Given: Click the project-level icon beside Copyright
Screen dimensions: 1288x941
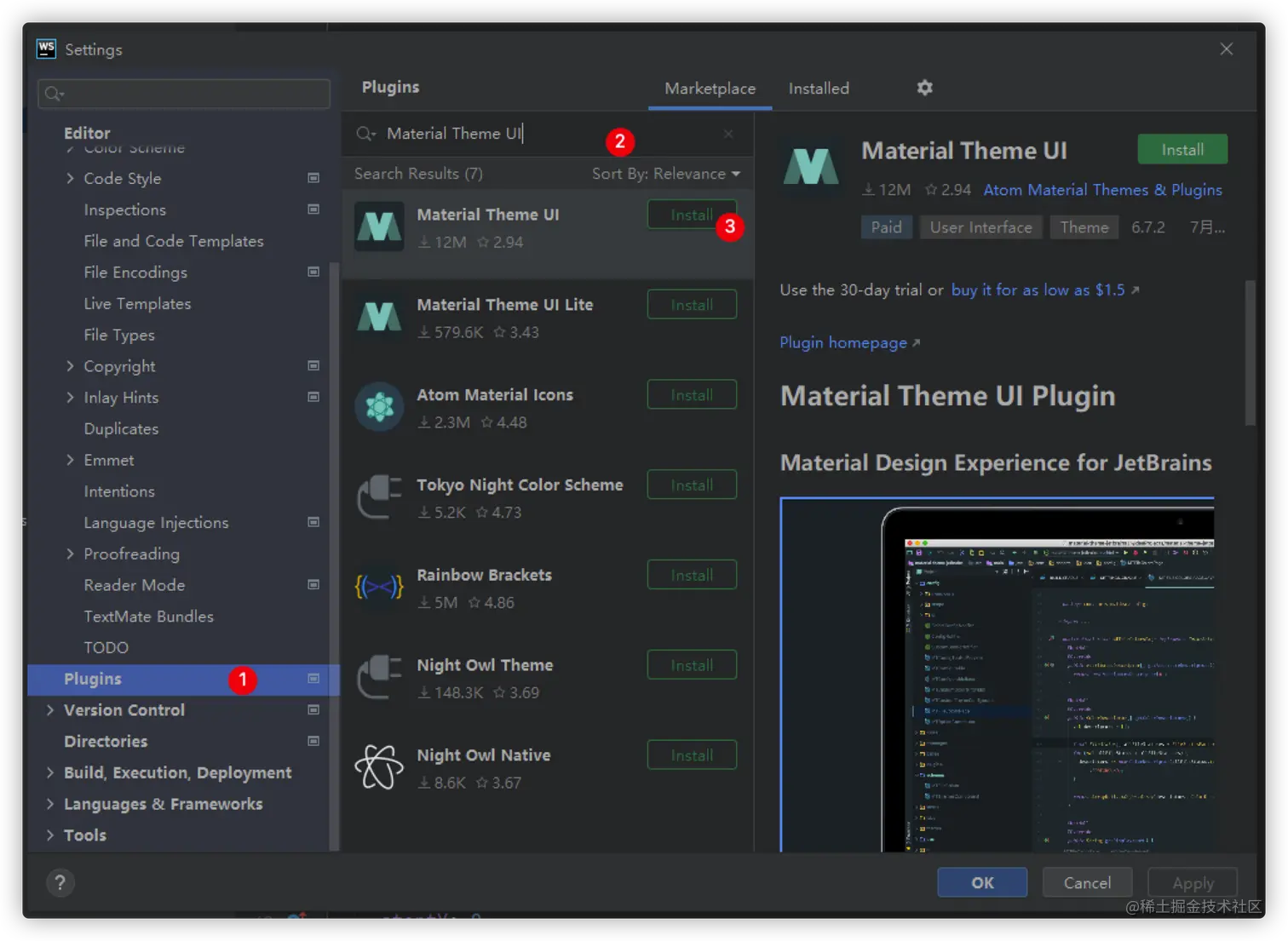Looking at the screenshot, I should tap(313, 365).
